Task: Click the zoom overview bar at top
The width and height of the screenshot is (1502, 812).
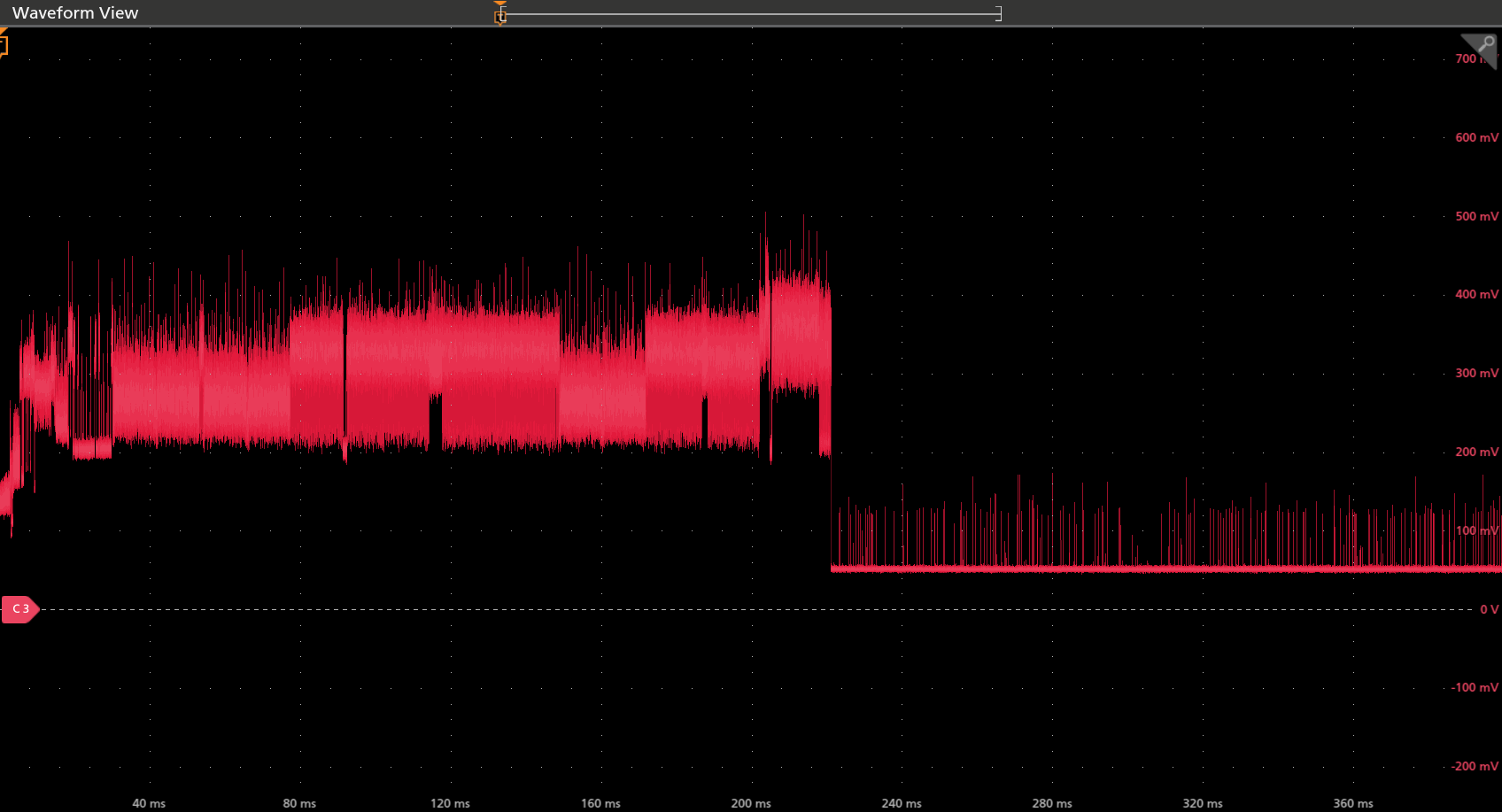Action: click(751, 13)
